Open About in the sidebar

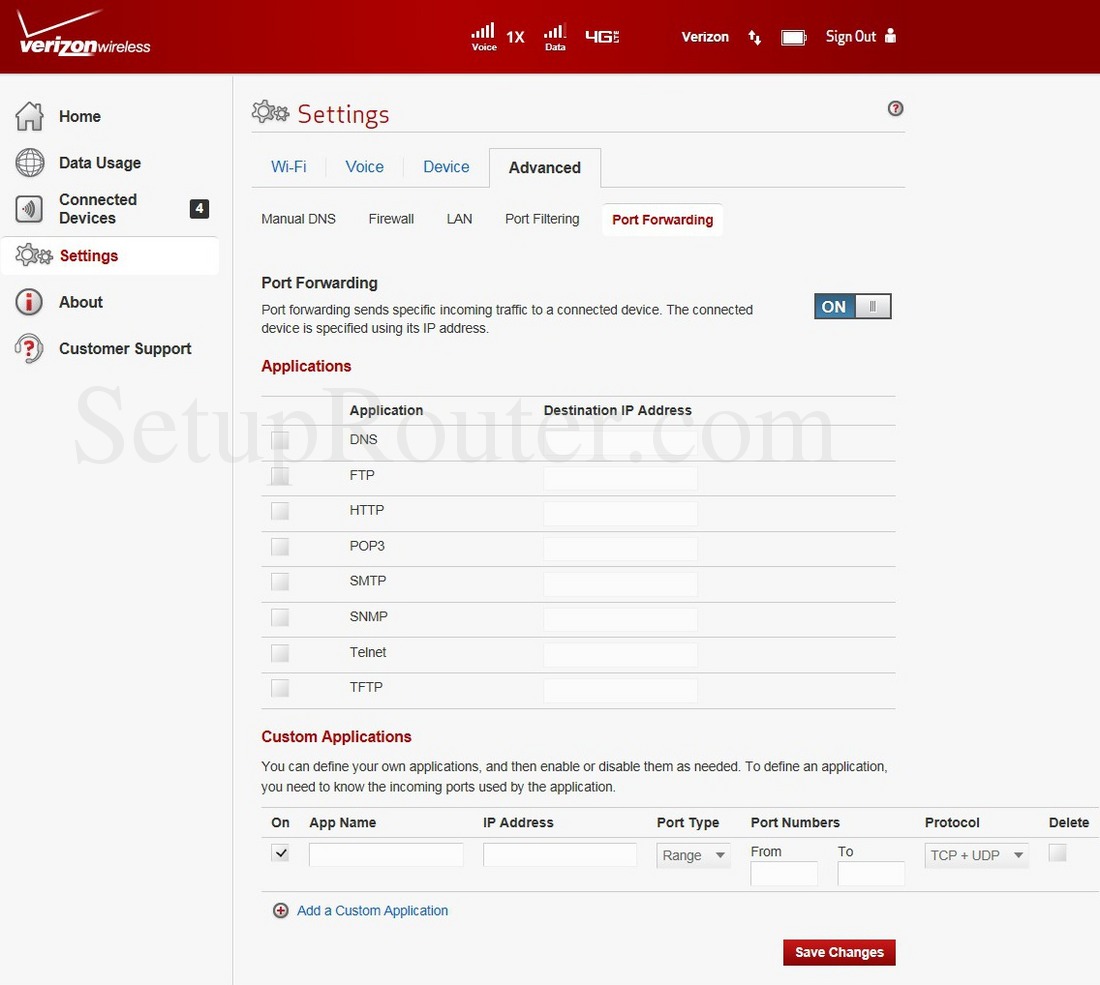pyautogui.click(x=81, y=302)
